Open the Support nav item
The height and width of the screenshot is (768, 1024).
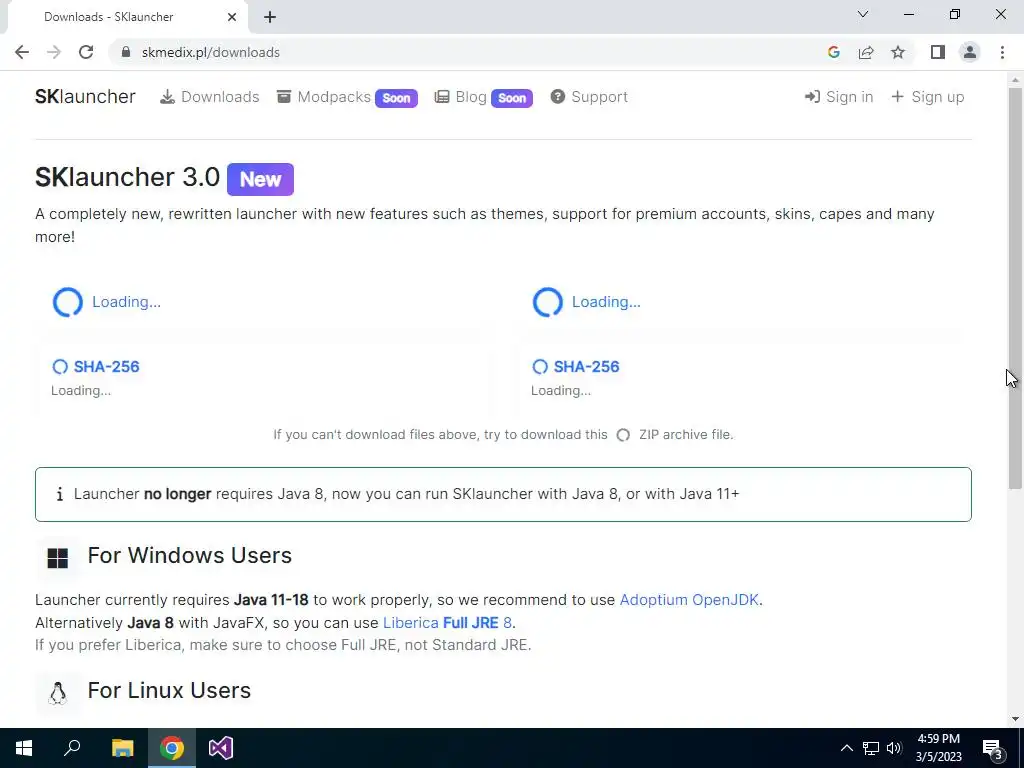589,97
